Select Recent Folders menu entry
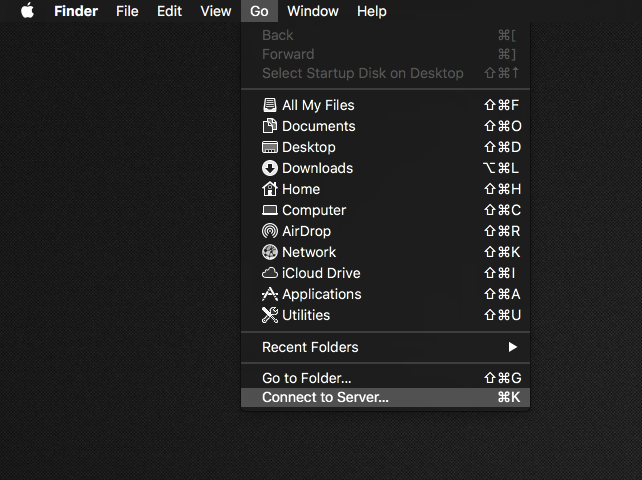642x480 pixels. pos(385,347)
